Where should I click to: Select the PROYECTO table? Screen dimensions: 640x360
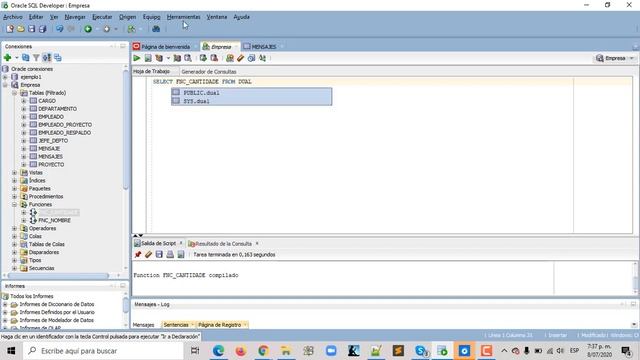click(x=51, y=164)
